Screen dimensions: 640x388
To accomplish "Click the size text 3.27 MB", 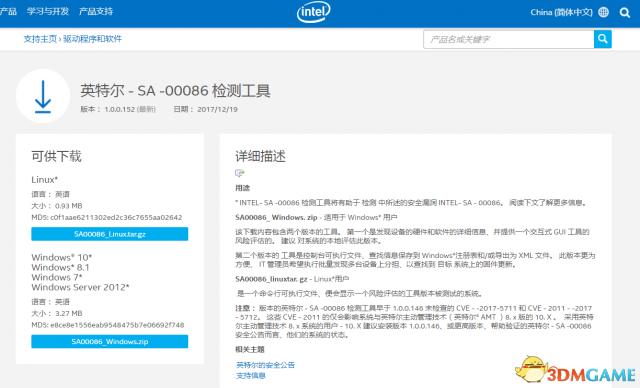I will coord(69,314).
